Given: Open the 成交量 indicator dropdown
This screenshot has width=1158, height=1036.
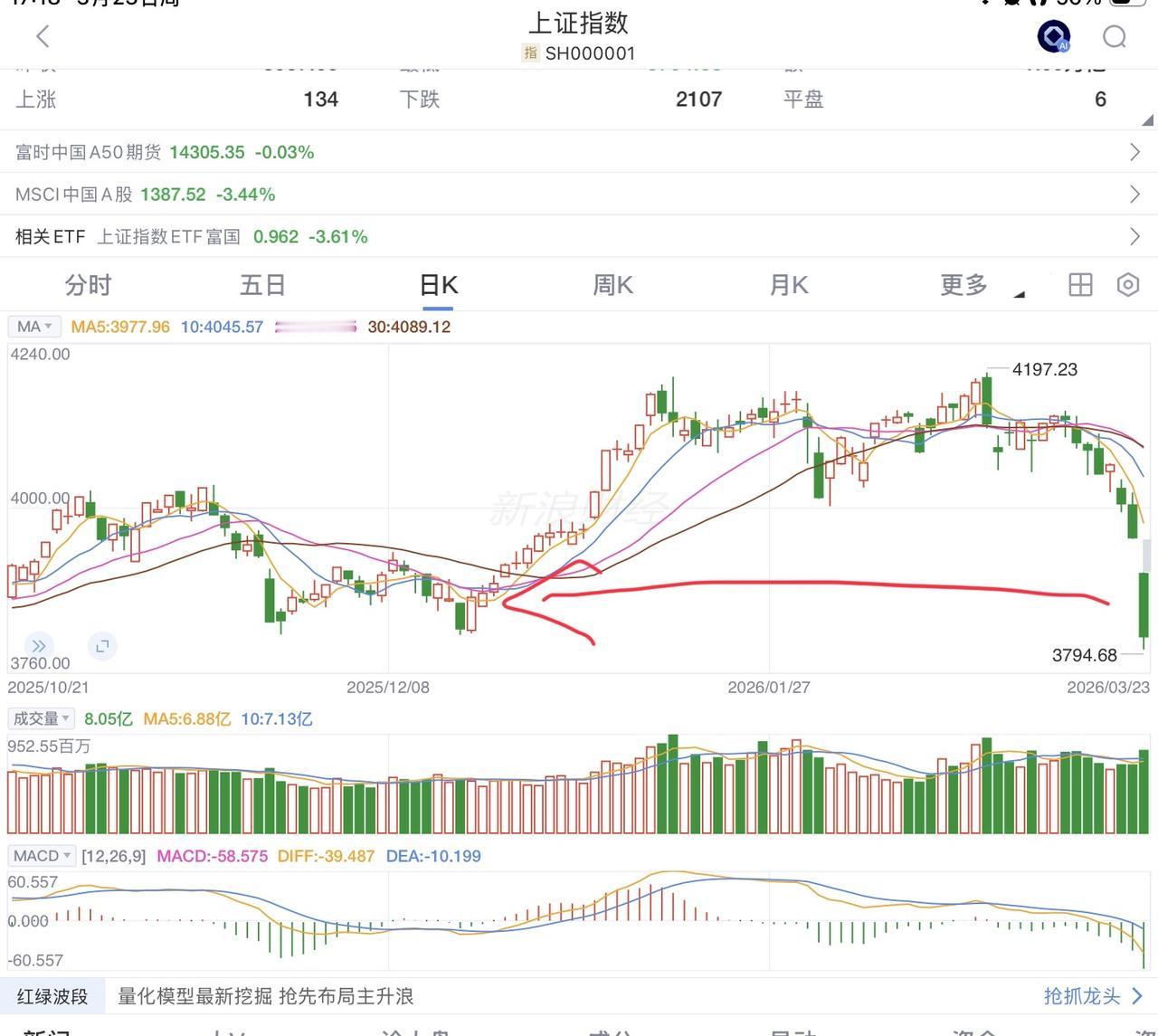Looking at the screenshot, I should click(x=42, y=718).
